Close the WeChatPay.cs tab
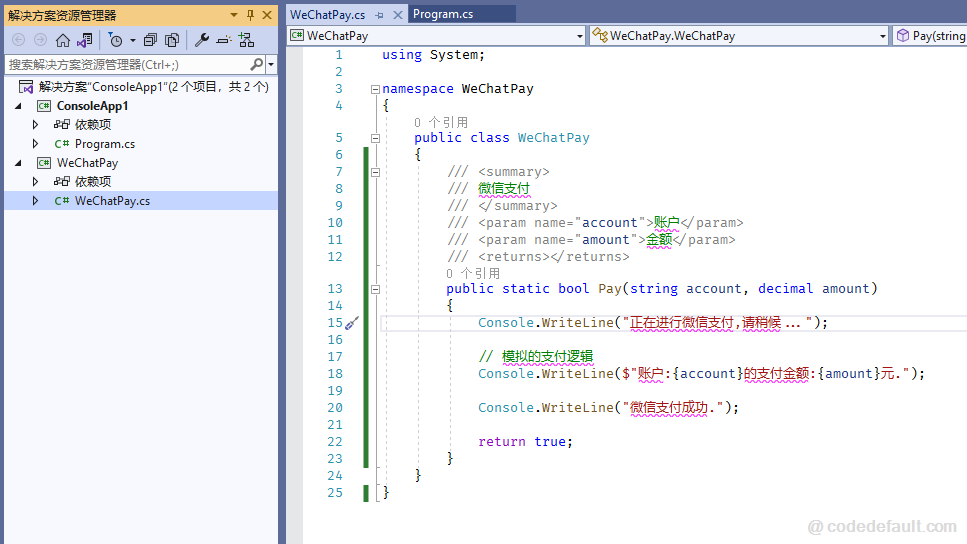967x544 pixels. point(398,15)
